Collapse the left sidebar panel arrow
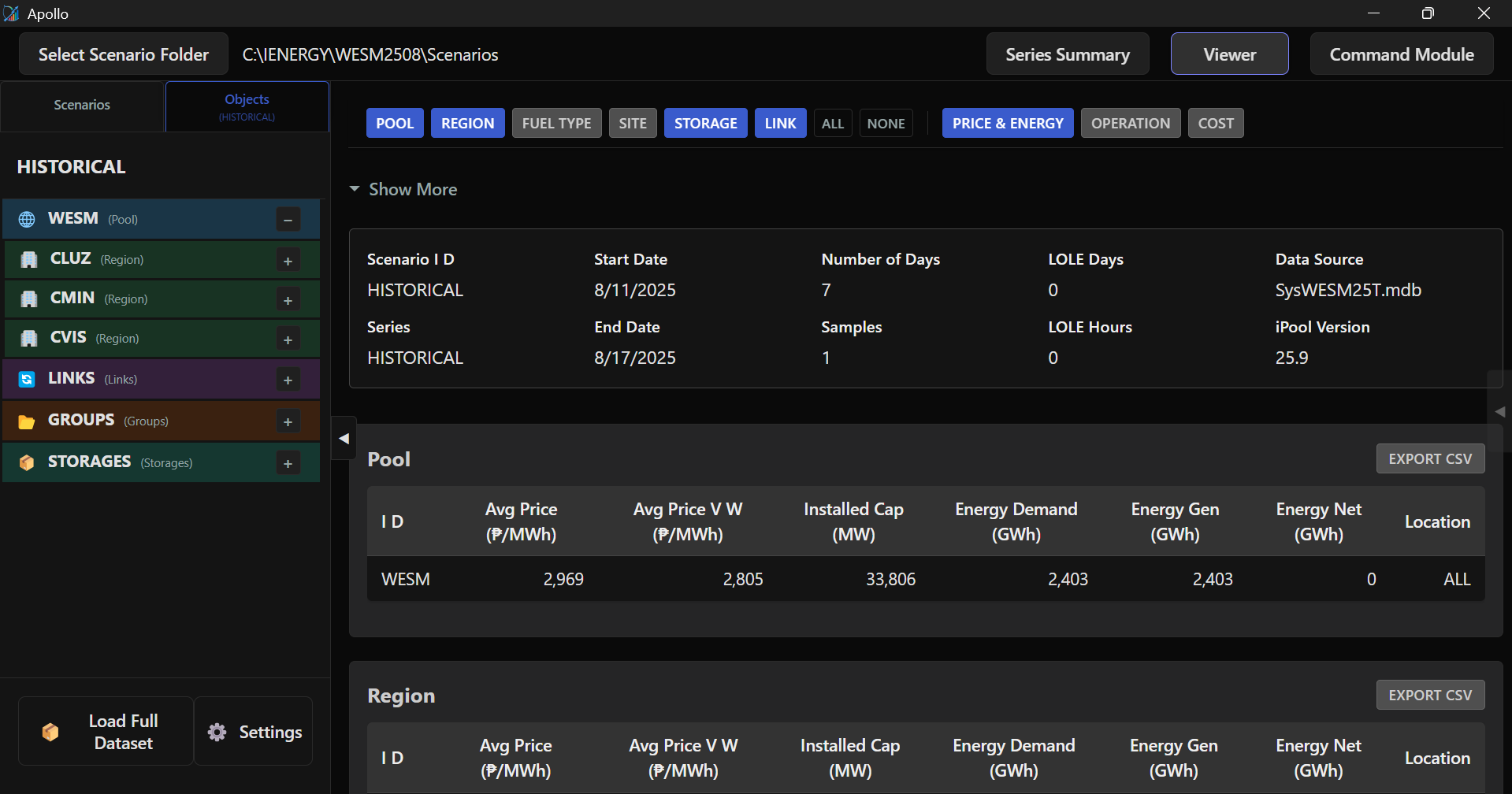This screenshot has height=794, width=1512. (344, 439)
